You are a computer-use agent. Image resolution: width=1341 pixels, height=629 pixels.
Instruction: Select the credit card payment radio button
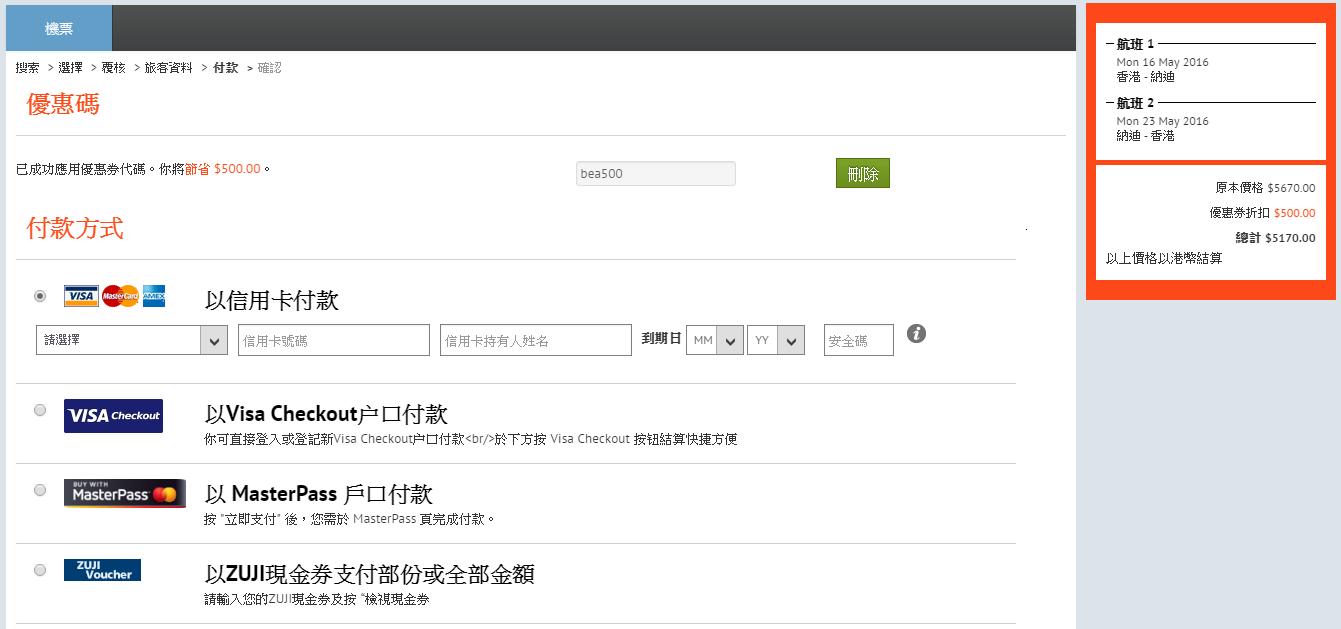[40, 296]
